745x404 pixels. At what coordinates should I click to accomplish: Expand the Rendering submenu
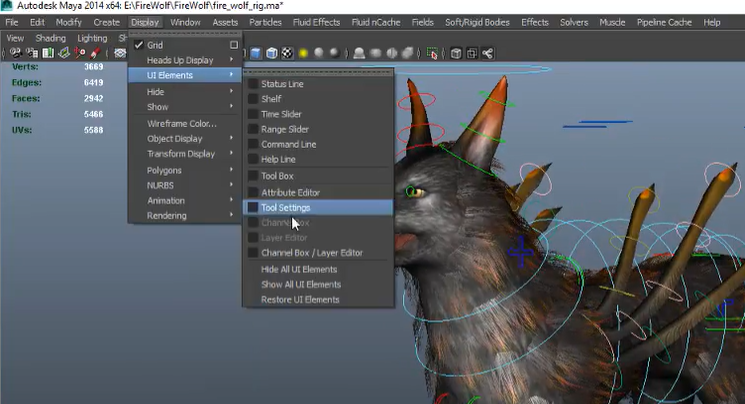[x=185, y=216]
